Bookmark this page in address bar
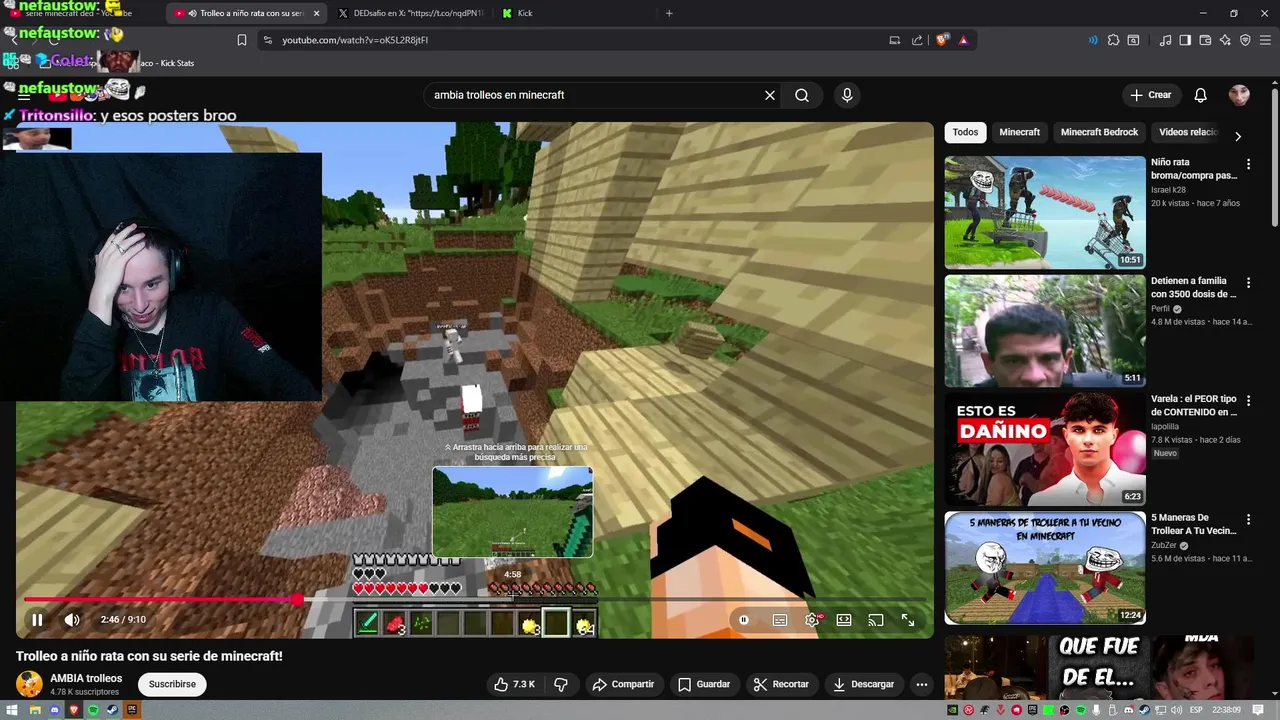Image resolution: width=1280 pixels, height=720 pixels. (242, 40)
